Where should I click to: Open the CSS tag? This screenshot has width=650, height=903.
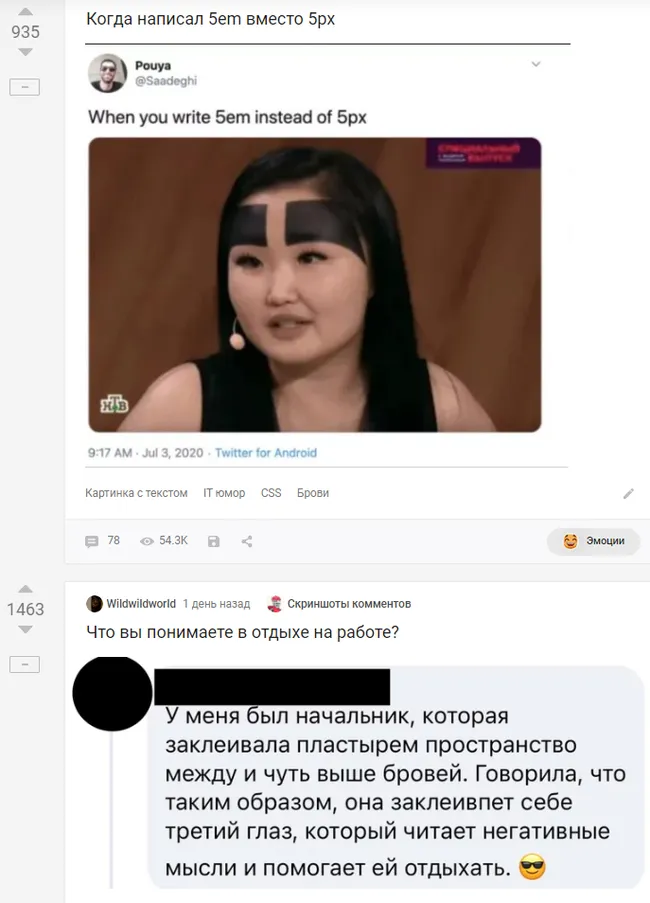tap(271, 493)
